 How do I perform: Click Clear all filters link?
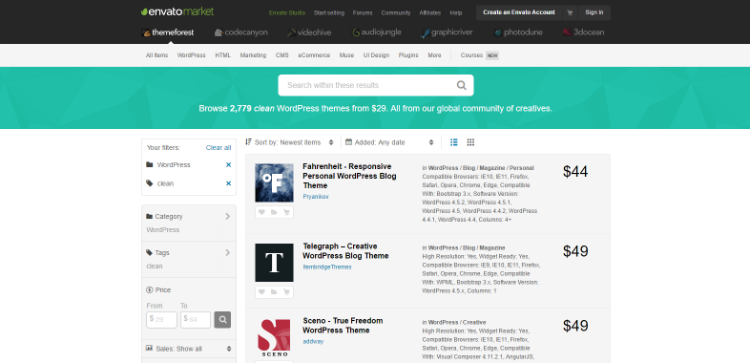point(219,148)
